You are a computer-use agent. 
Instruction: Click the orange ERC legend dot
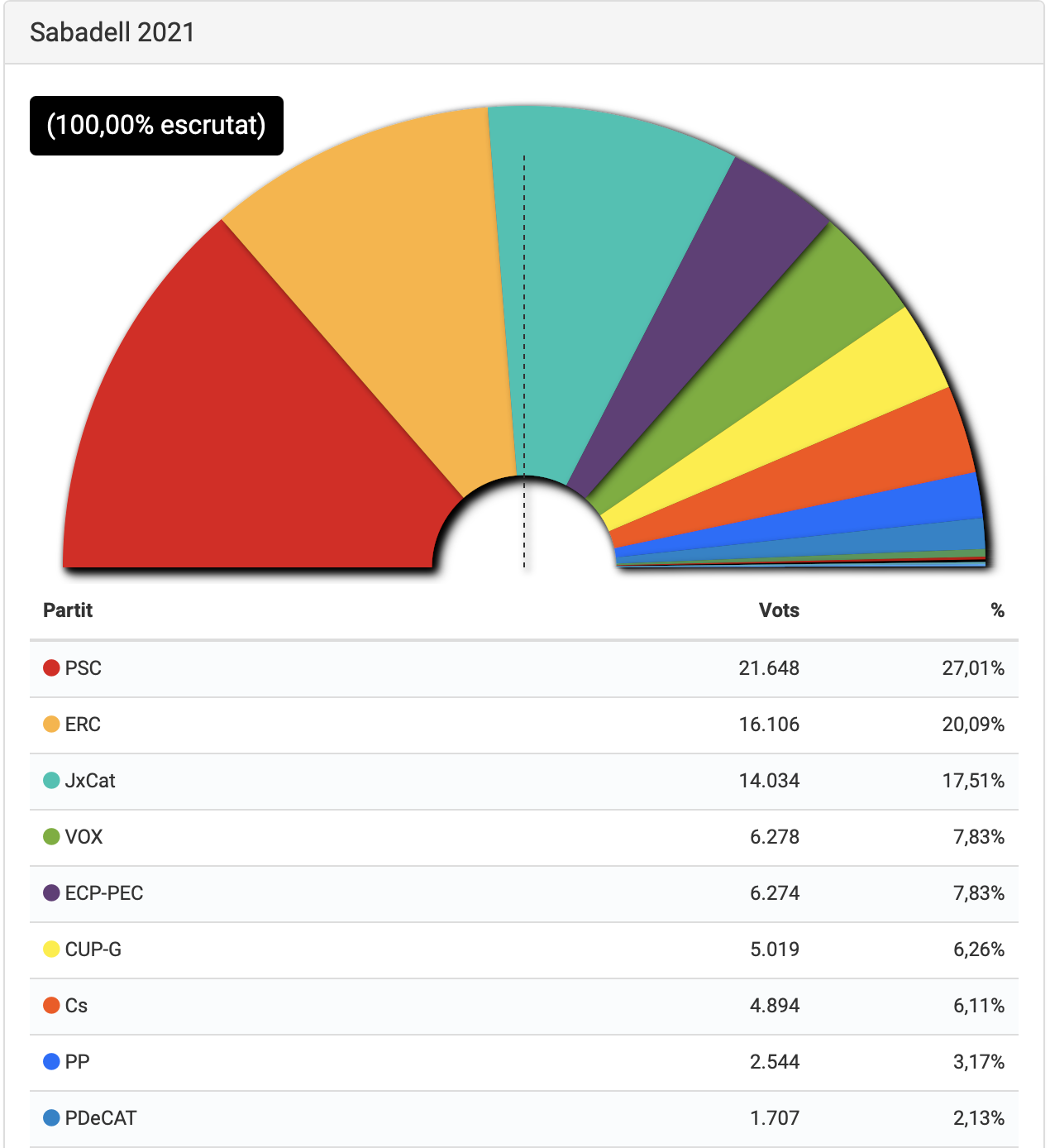pos(51,725)
